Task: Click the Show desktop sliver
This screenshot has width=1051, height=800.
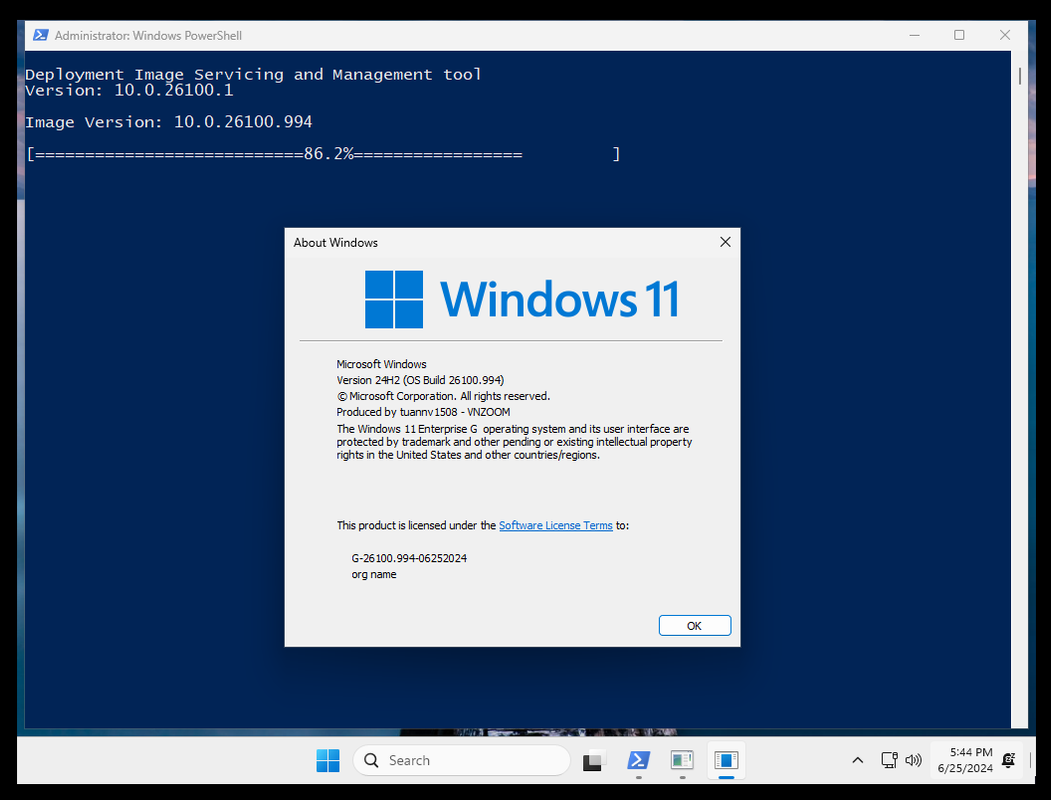Action: 1031,760
